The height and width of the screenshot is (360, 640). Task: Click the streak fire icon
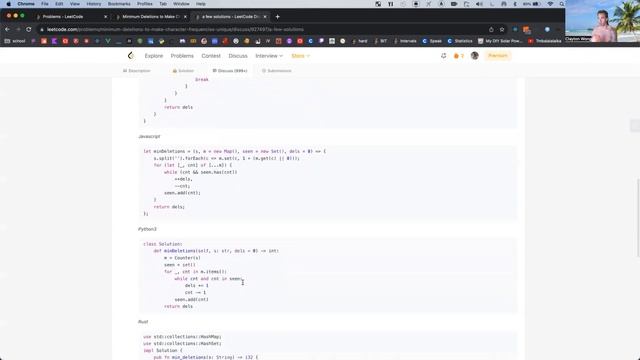pos(456,56)
